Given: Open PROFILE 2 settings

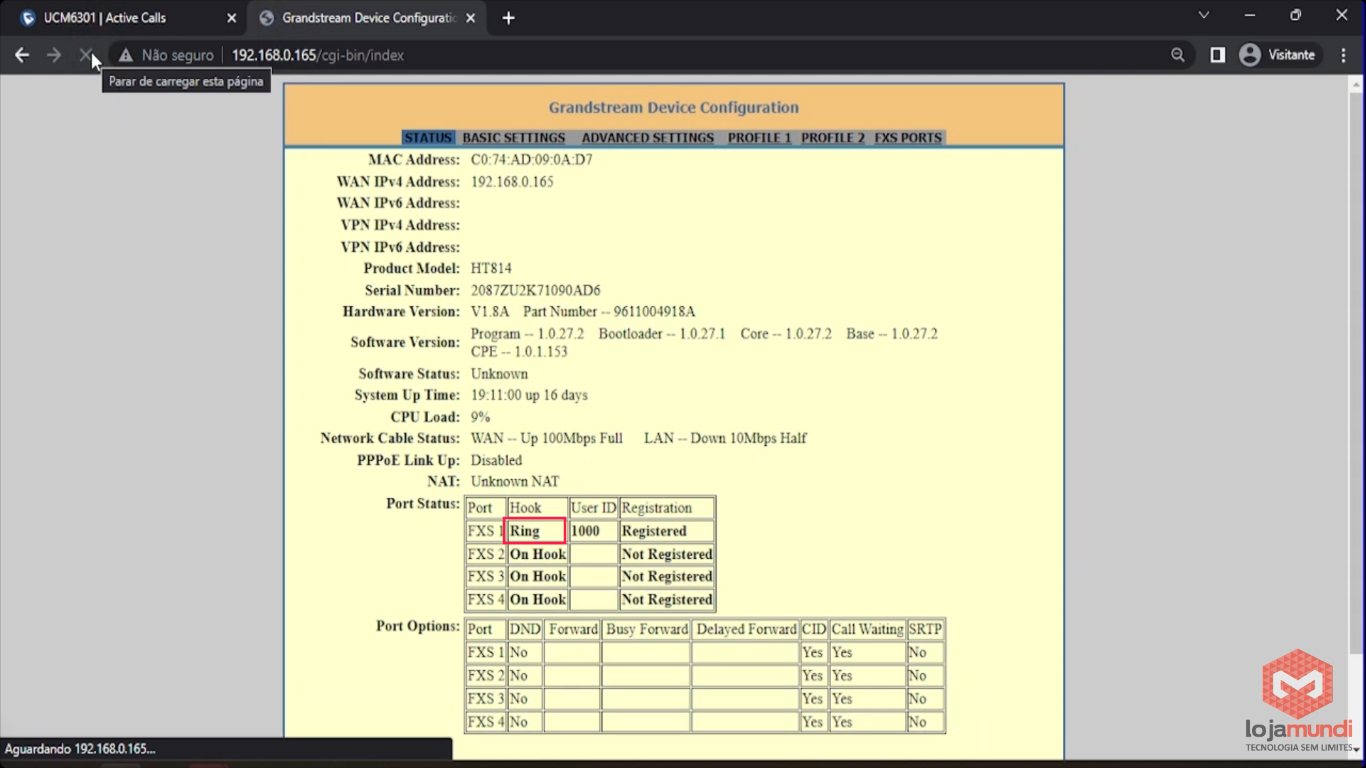Looking at the screenshot, I should point(832,138).
